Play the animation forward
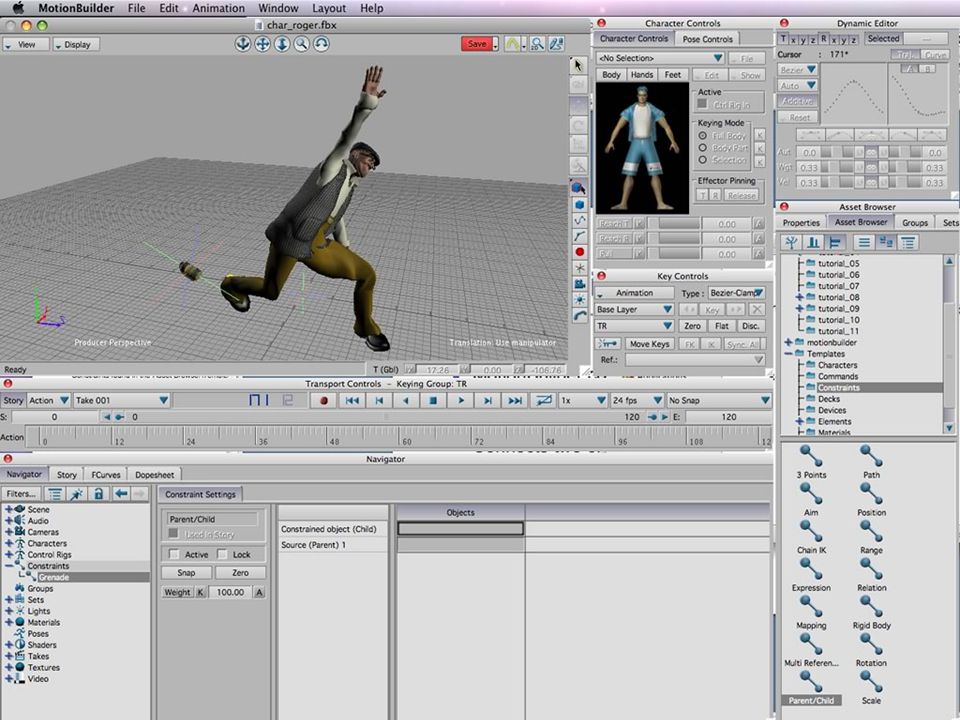The image size is (960, 720). [x=461, y=400]
